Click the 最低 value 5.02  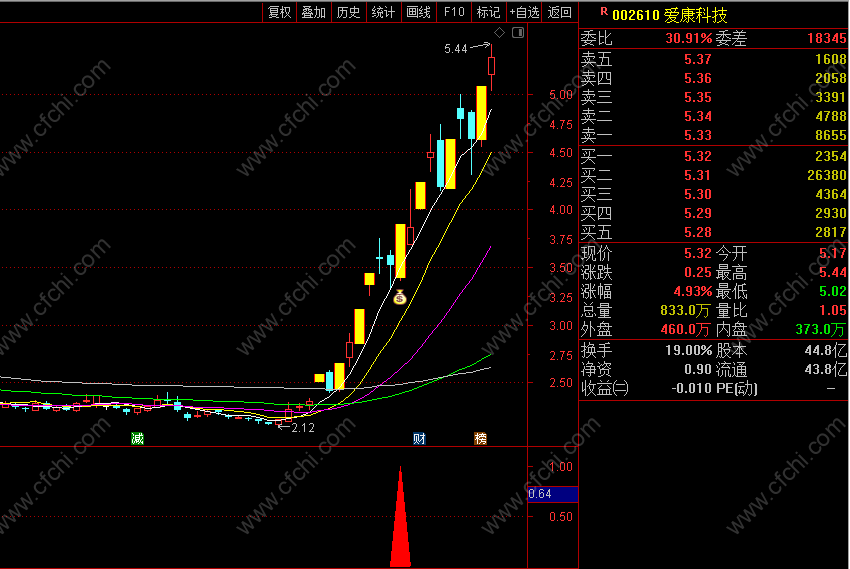832,291
